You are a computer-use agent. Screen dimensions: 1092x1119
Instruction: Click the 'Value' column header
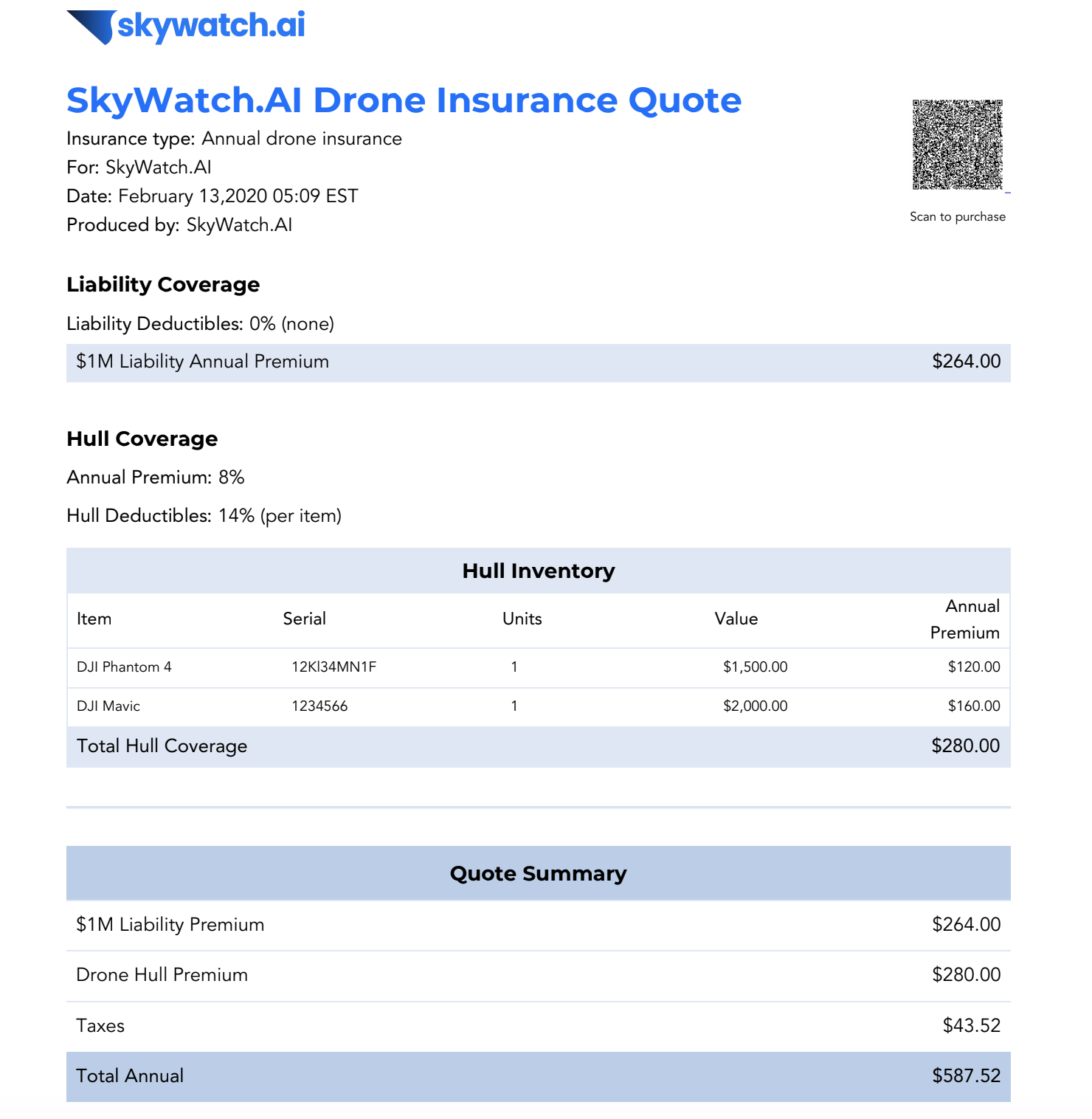coord(736,619)
